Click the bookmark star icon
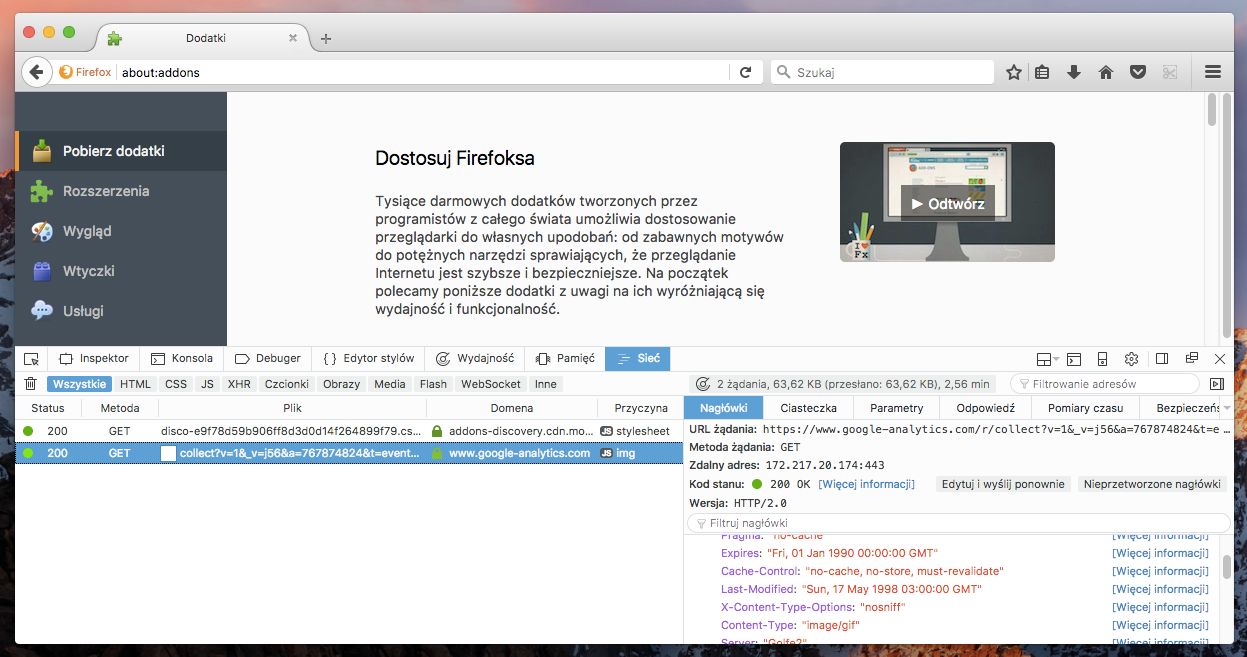The width and height of the screenshot is (1247, 657). [x=1013, y=72]
